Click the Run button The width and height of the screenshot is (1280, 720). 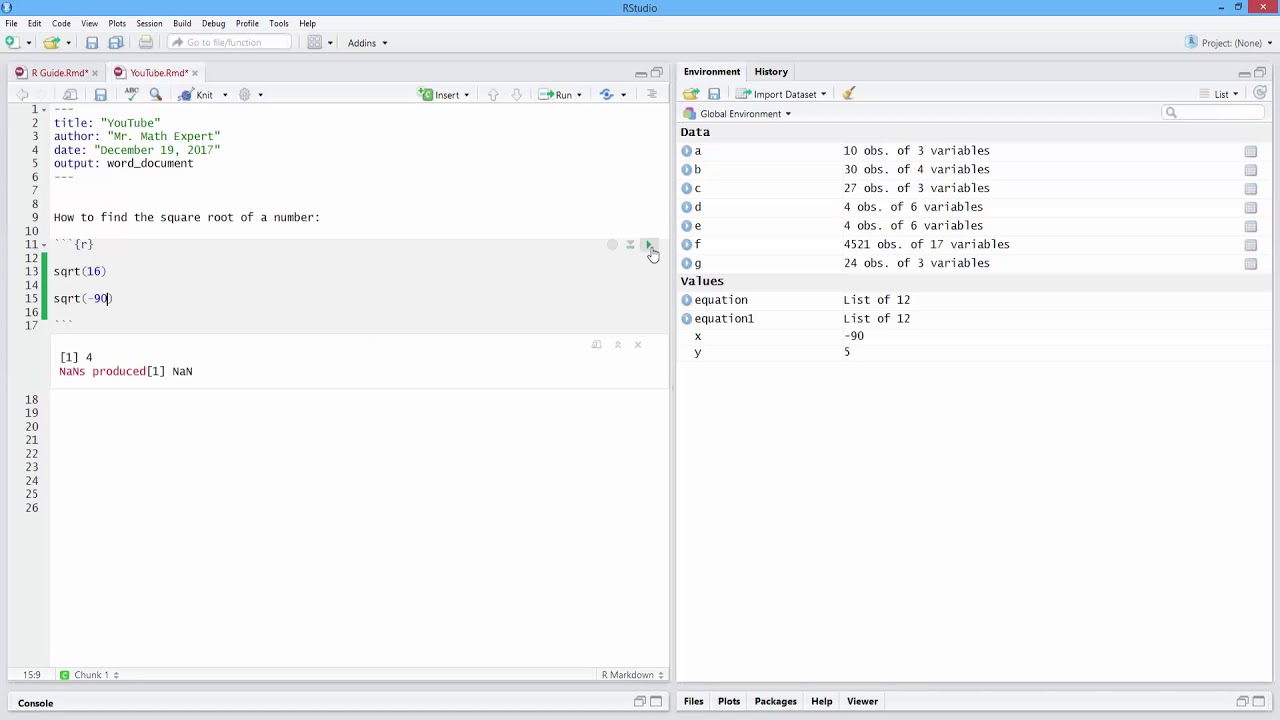coord(556,94)
